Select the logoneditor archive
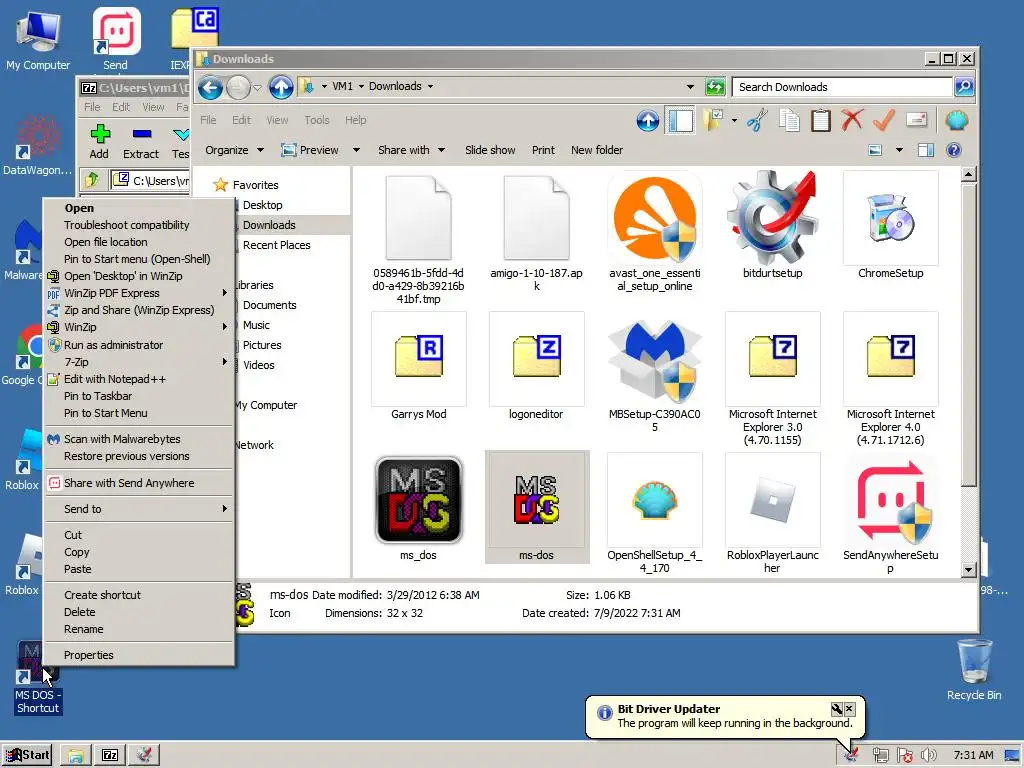 coord(536,367)
